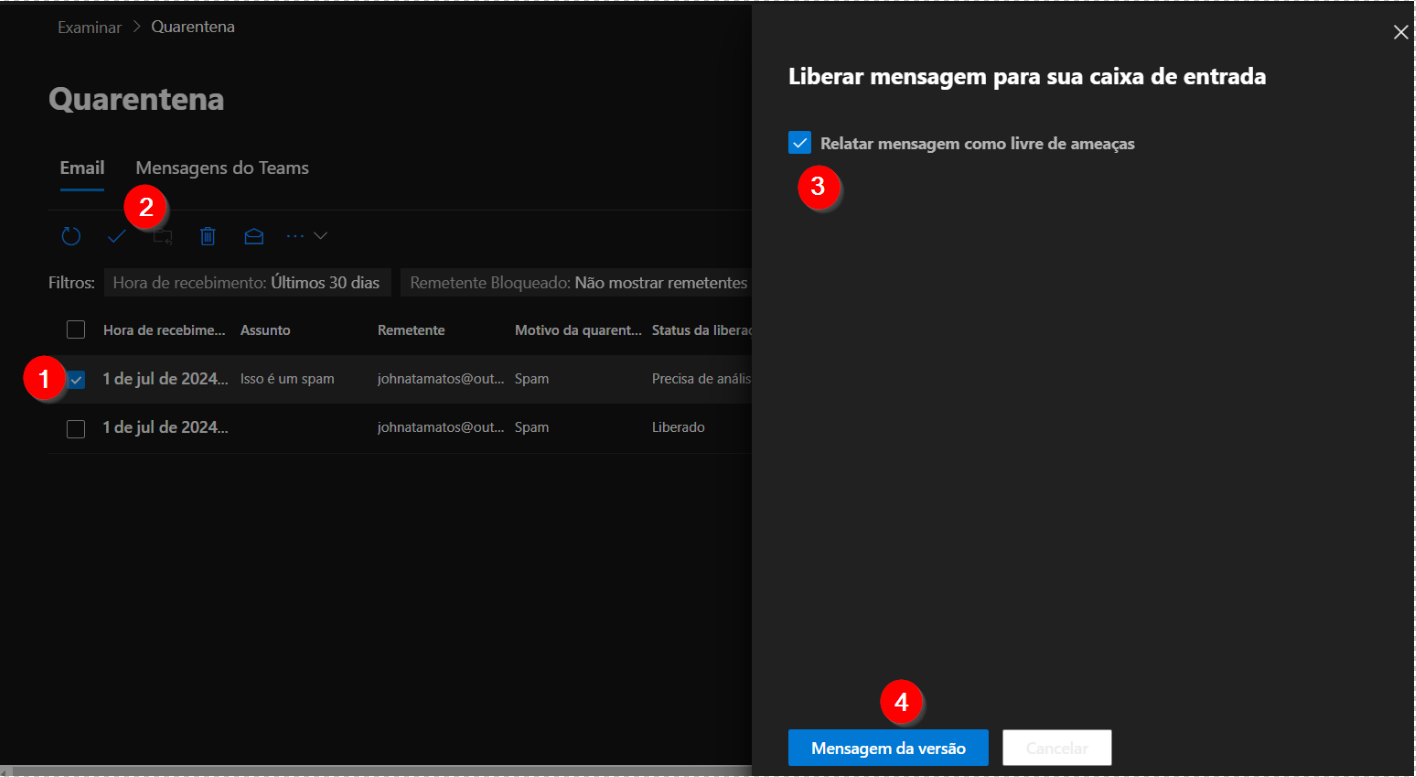Image resolution: width=1416 pixels, height=777 pixels.
Task: Sort by 'Status da liberação' column header
Action: pyautogui.click(x=701, y=330)
